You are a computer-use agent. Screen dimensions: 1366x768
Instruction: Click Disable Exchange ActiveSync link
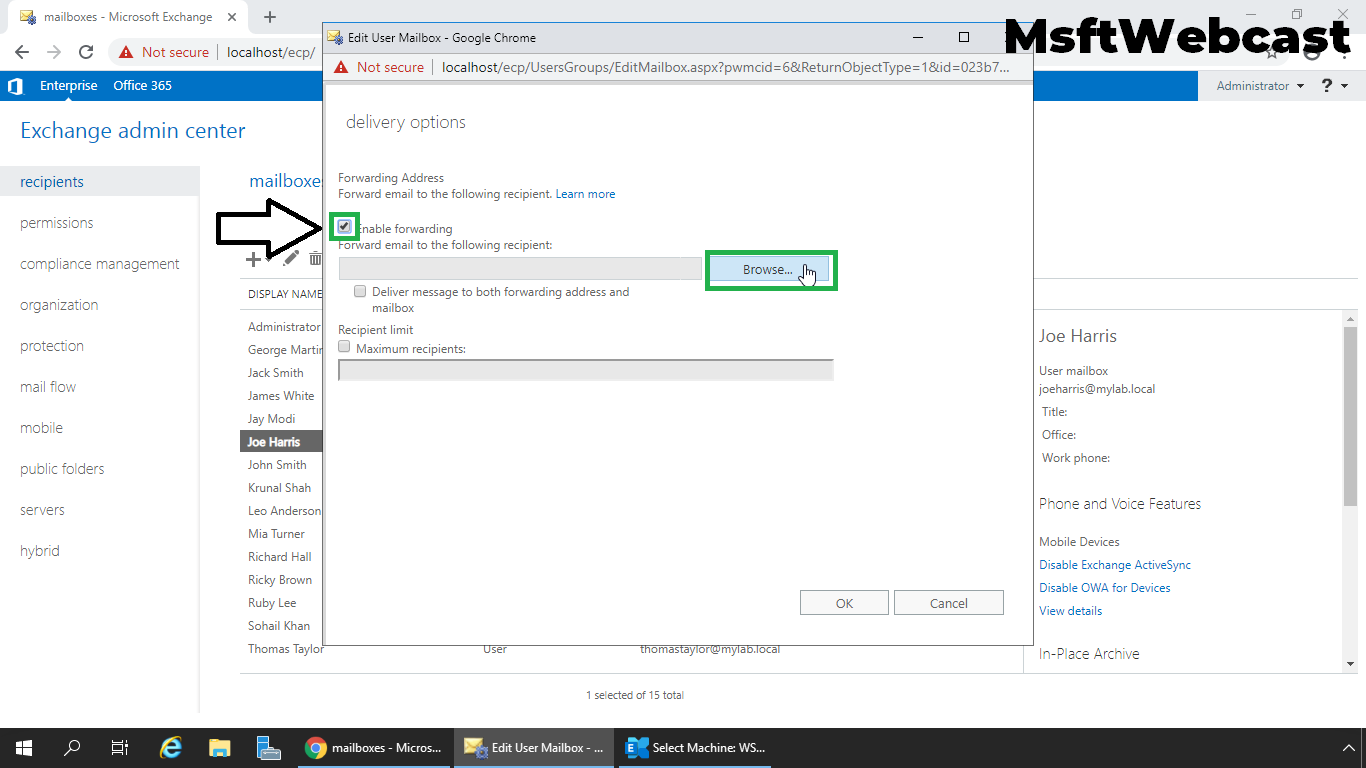click(x=1115, y=565)
